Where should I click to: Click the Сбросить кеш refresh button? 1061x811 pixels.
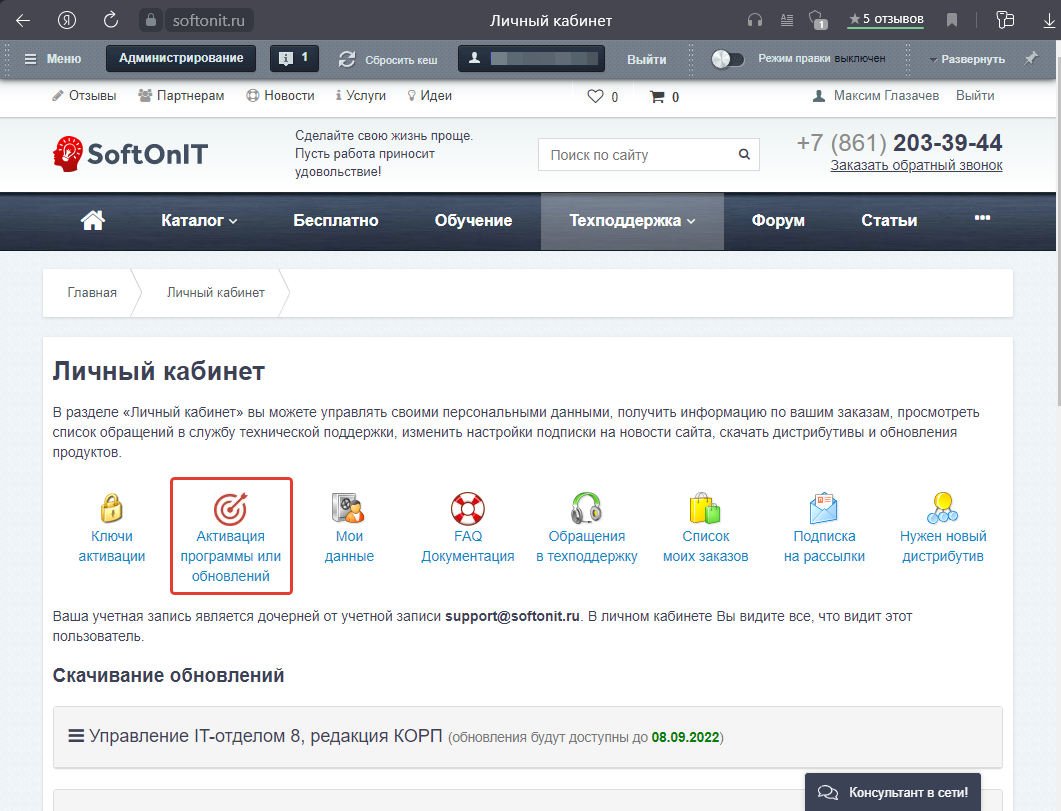tap(388, 59)
